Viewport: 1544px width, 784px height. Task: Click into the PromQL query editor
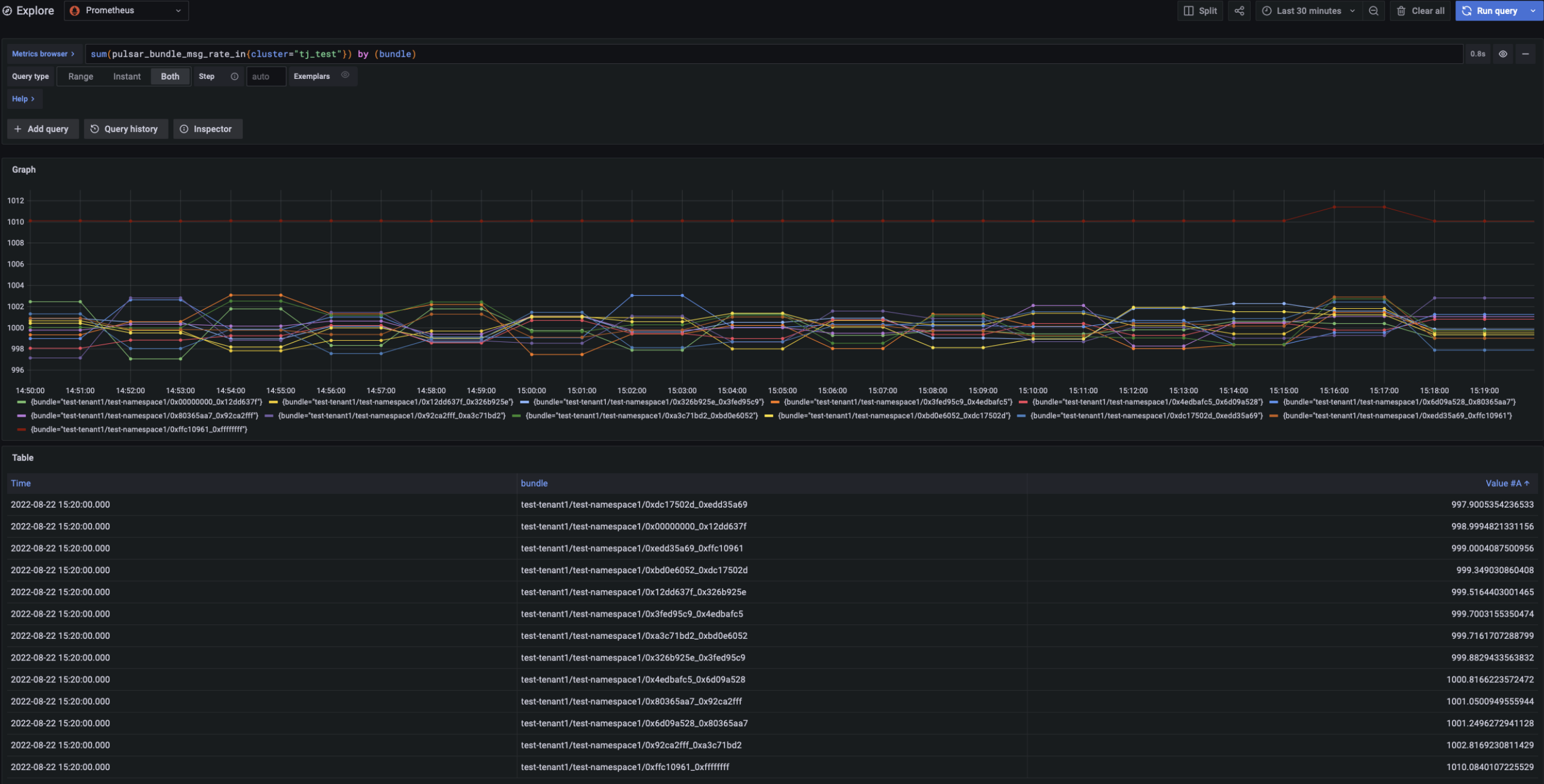(x=774, y=54)
